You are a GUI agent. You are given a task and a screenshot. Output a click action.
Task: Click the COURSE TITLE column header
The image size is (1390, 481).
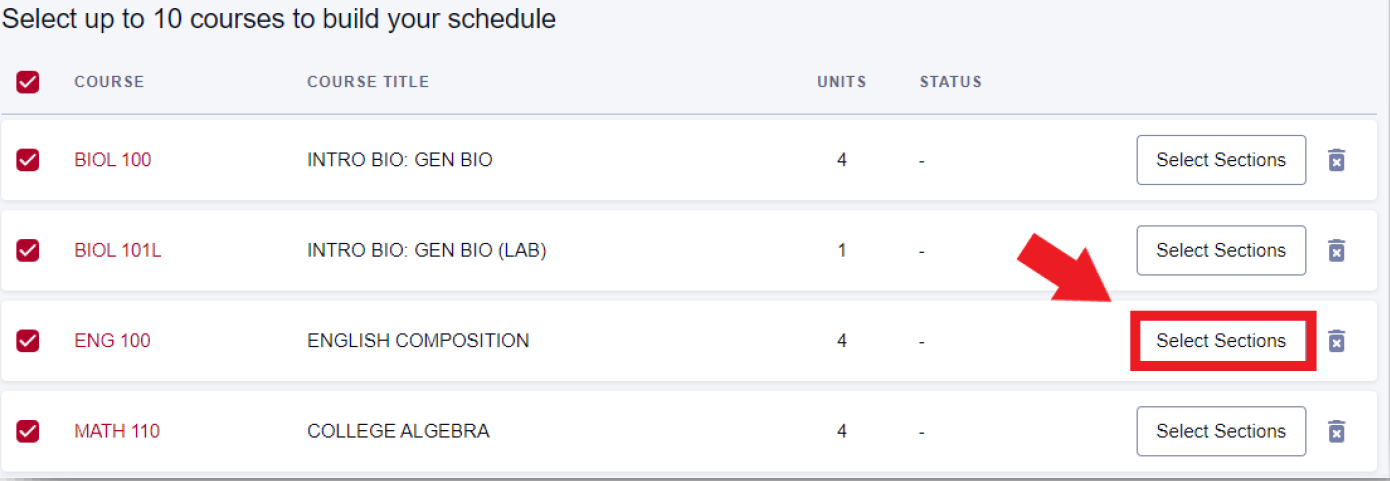click(368, 82)
